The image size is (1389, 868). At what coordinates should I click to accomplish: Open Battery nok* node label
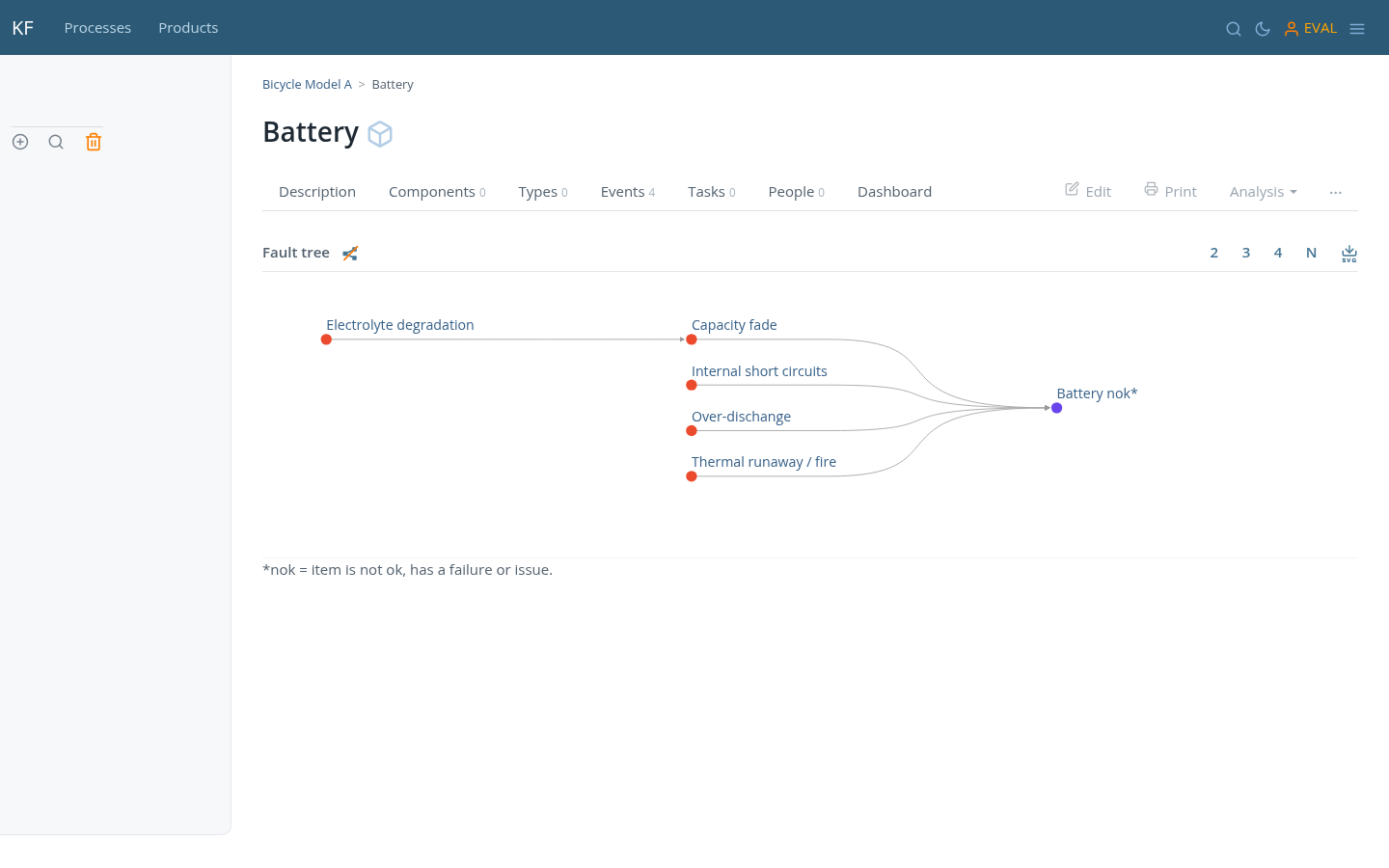coord(1097,393)
